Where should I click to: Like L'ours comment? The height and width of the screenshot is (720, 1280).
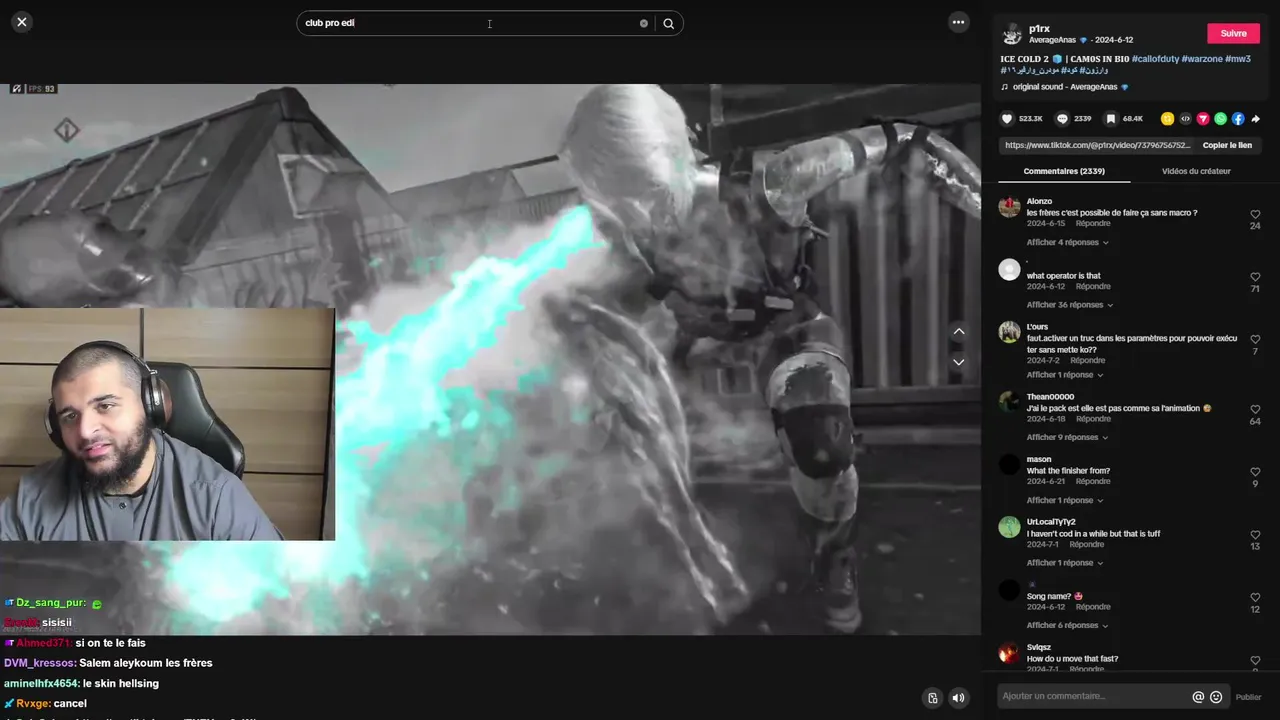coord(1255,340)
